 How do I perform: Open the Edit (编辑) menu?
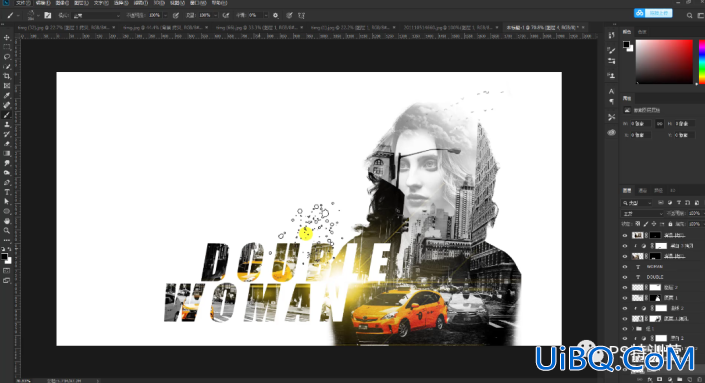(43, 3)
